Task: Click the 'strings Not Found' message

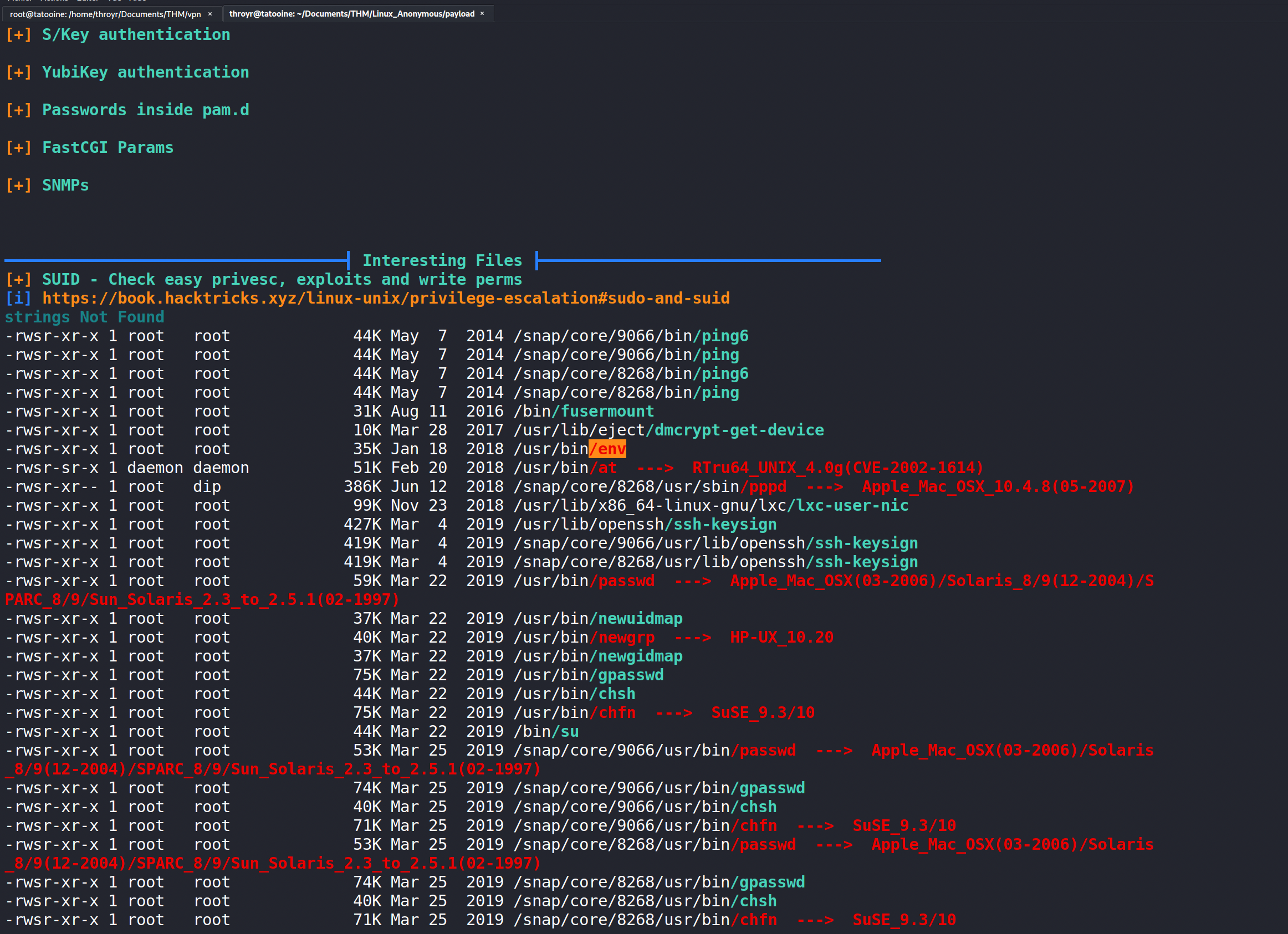Action: (x=85, y=317)
